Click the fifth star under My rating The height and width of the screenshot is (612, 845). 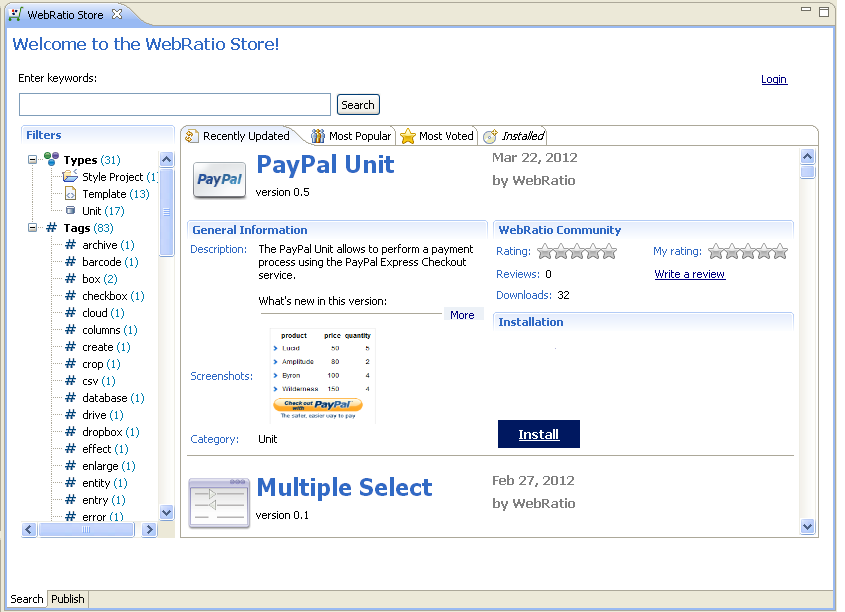click(x=780, y=252)
